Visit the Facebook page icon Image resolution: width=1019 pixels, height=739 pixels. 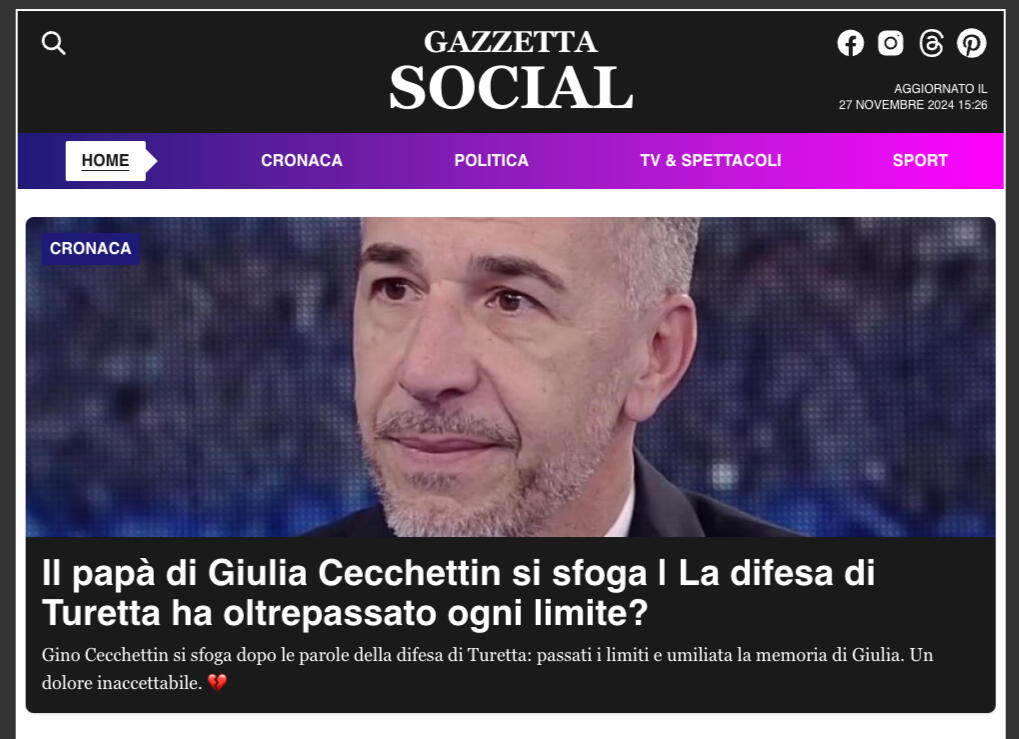(x=850, y=44)
